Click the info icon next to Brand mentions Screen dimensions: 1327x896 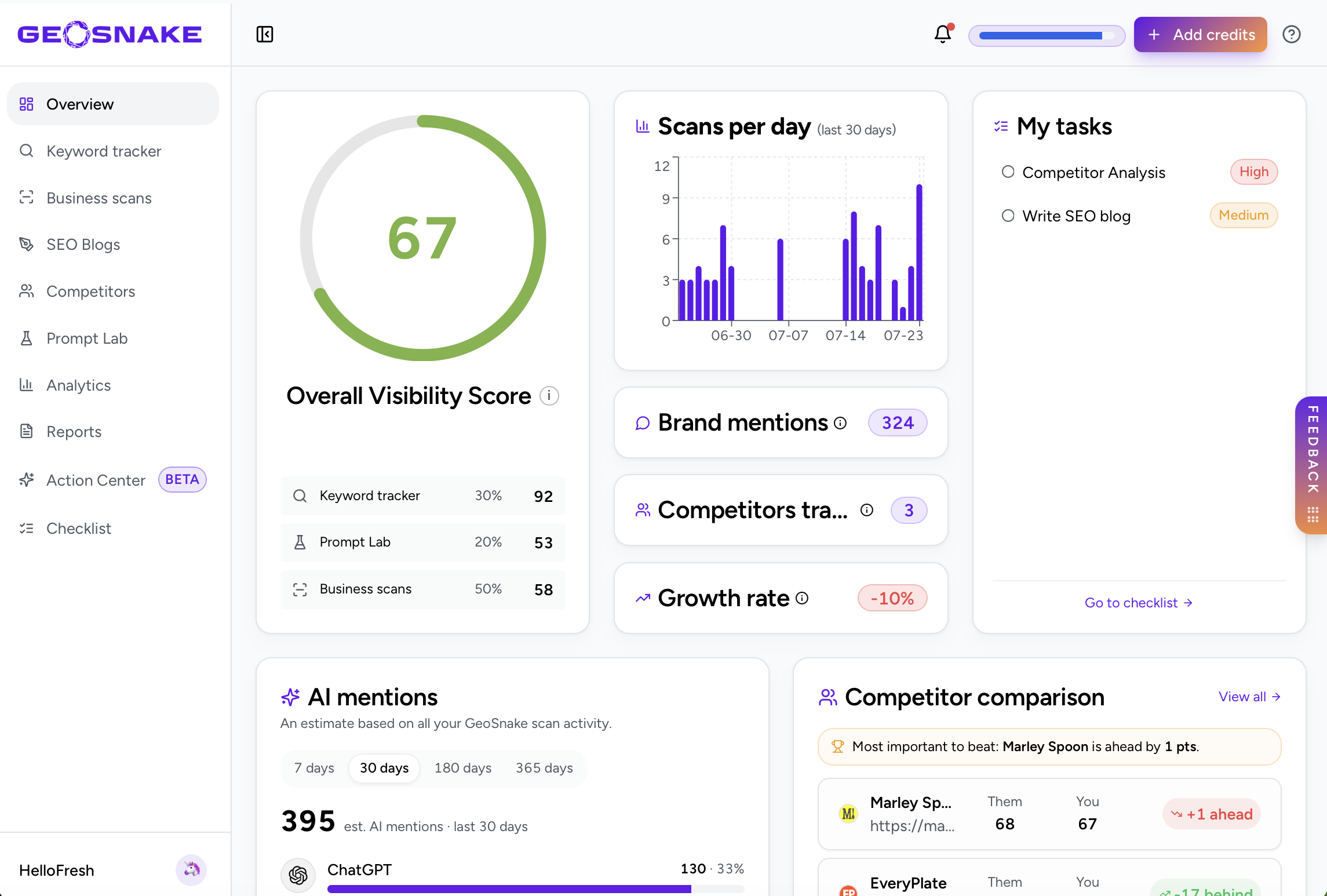(x=840, y=423)
